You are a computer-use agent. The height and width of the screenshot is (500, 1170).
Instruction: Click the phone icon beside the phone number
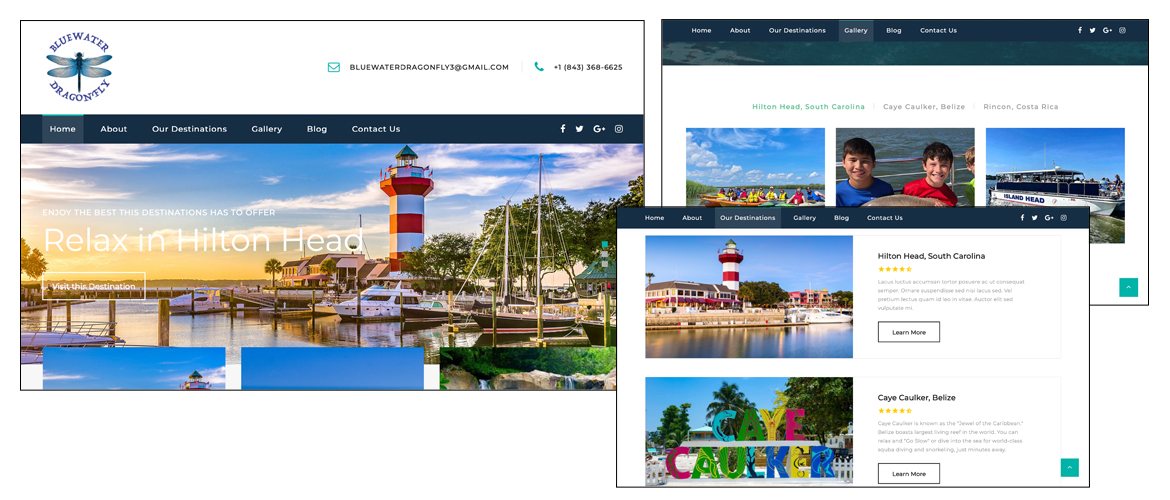[539, 67]
